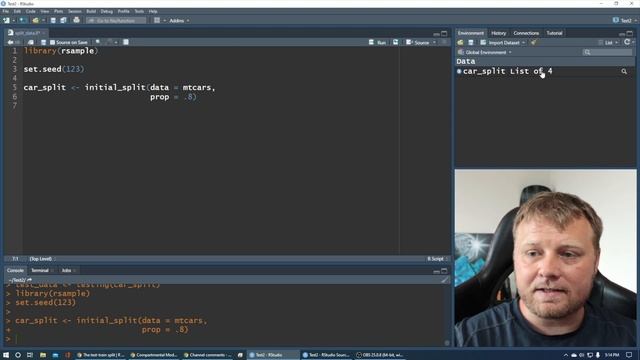Open the Tools menu
Image resolution: width=640 pixels, height=360 pixels.
tap(139, 11)
